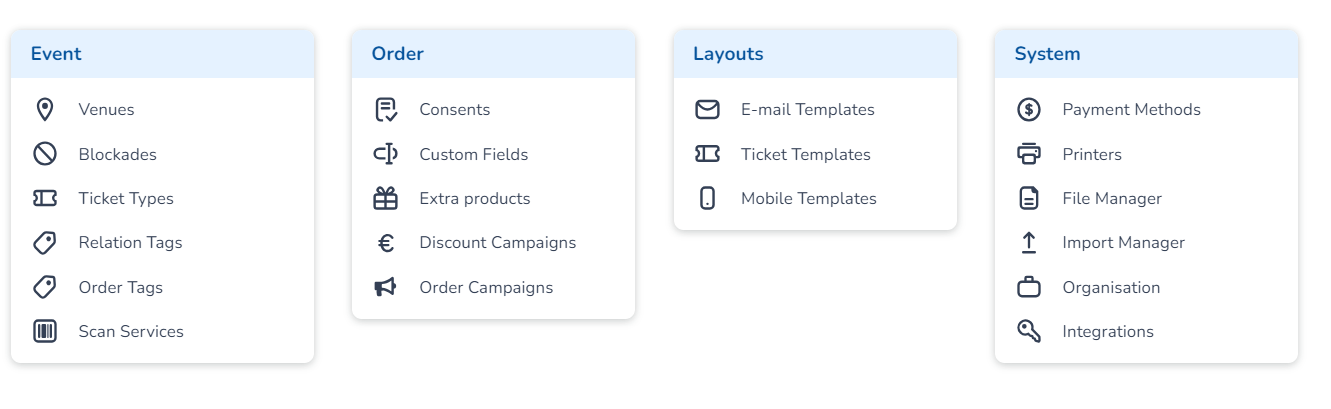Click the Import Manager upload arrow icon
The image size is (1331, 409).
[x=1028, y=243]
